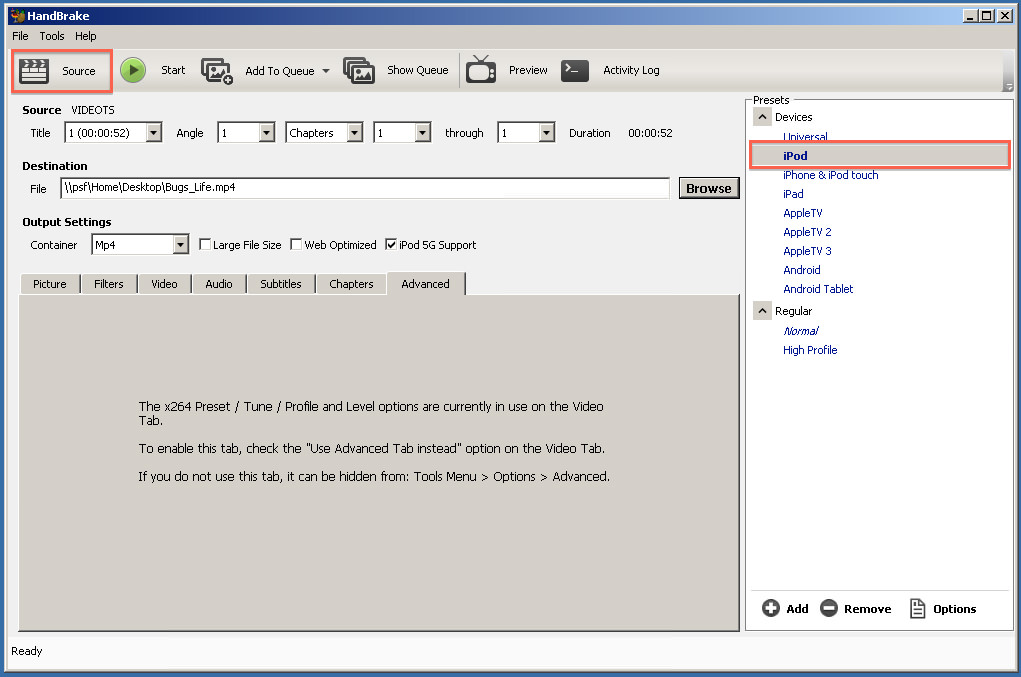
Task: Uncheck the iPod 5G Support checkbox
Action: 391,244
